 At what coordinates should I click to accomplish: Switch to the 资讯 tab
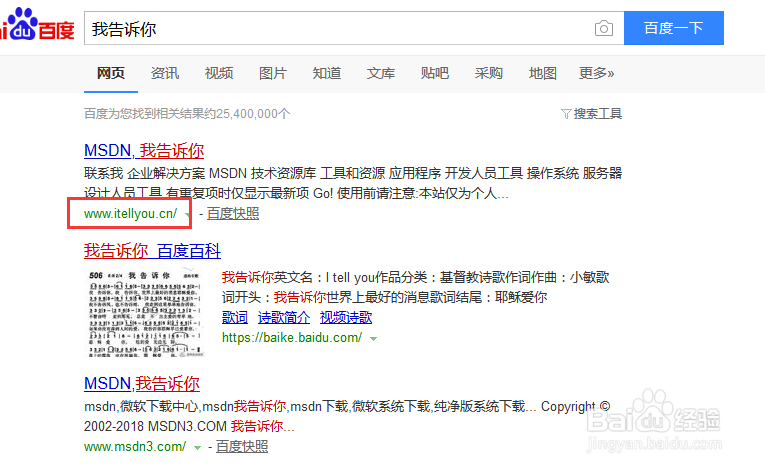coord(165,73)
